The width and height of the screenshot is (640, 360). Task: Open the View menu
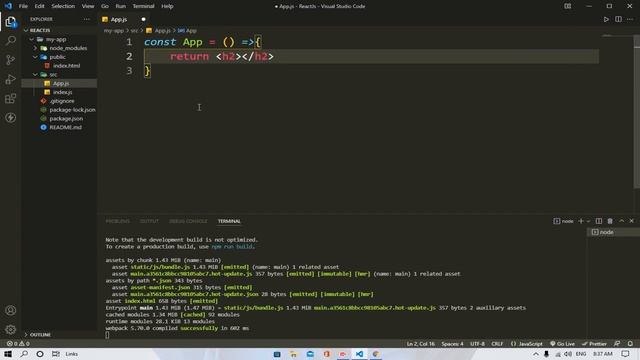tap(88, 6)
